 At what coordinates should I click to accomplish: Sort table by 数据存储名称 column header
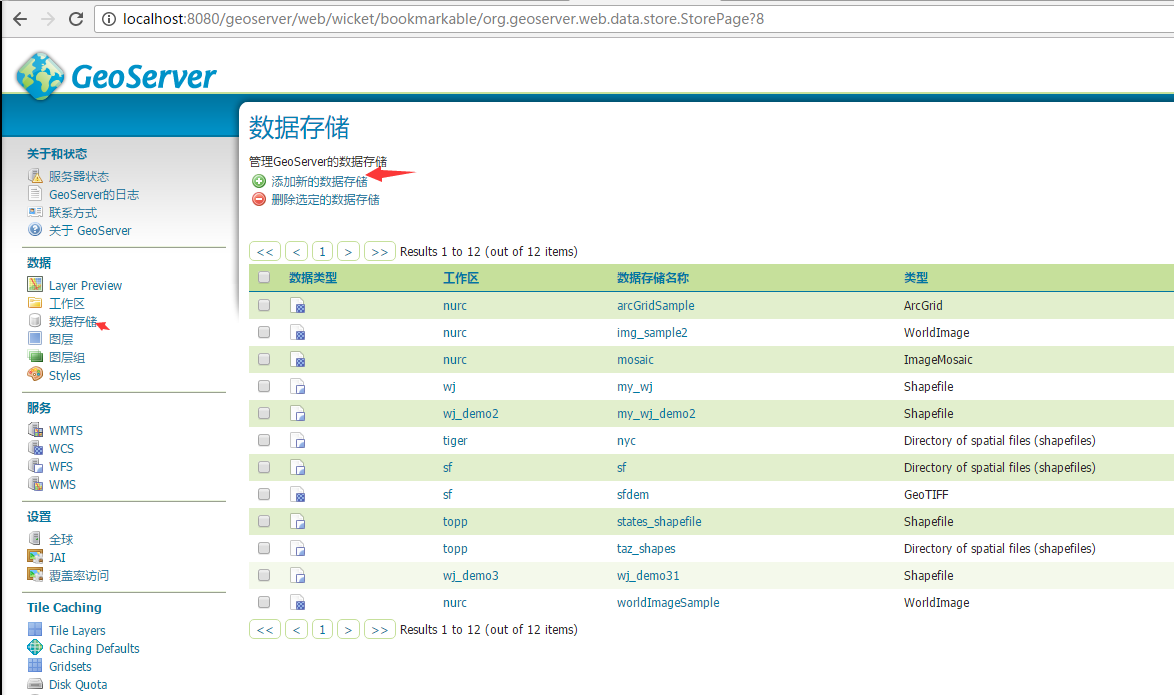(652, 278)
